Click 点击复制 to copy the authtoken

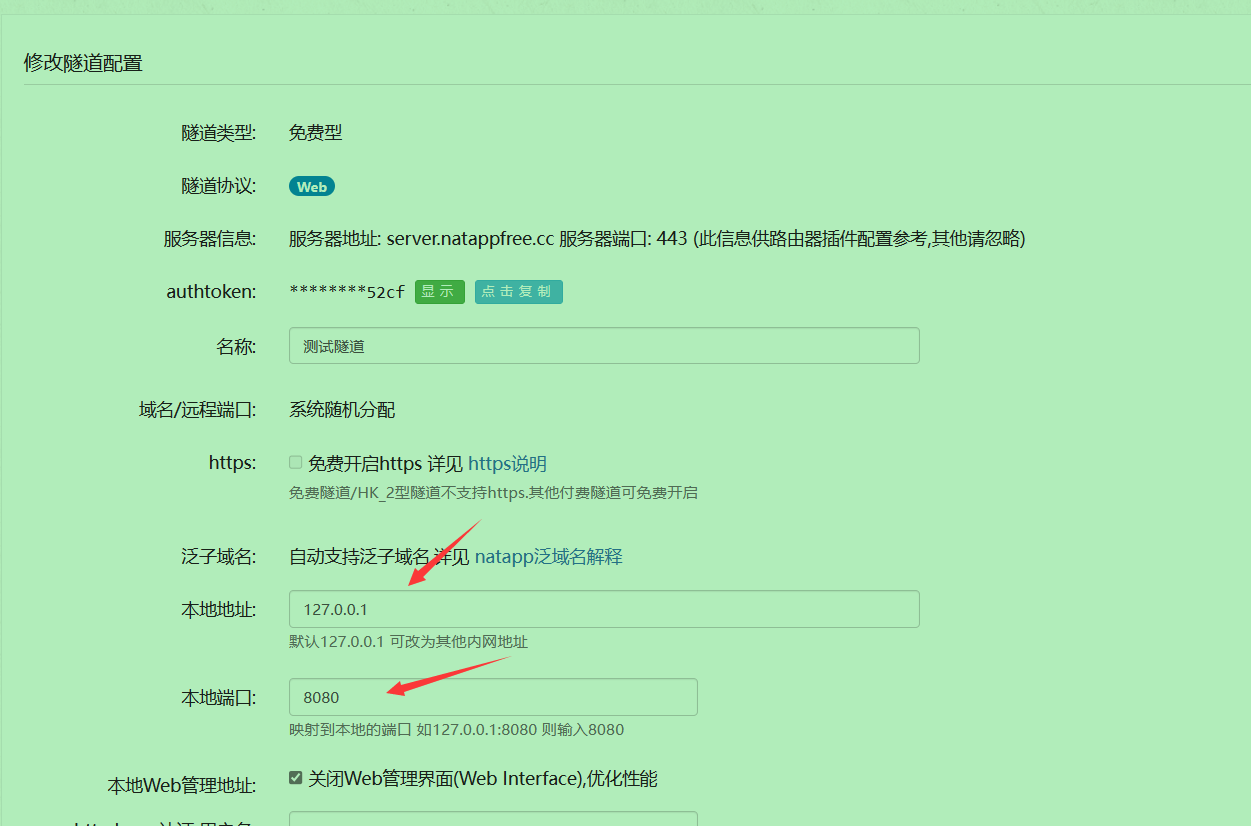518,291
